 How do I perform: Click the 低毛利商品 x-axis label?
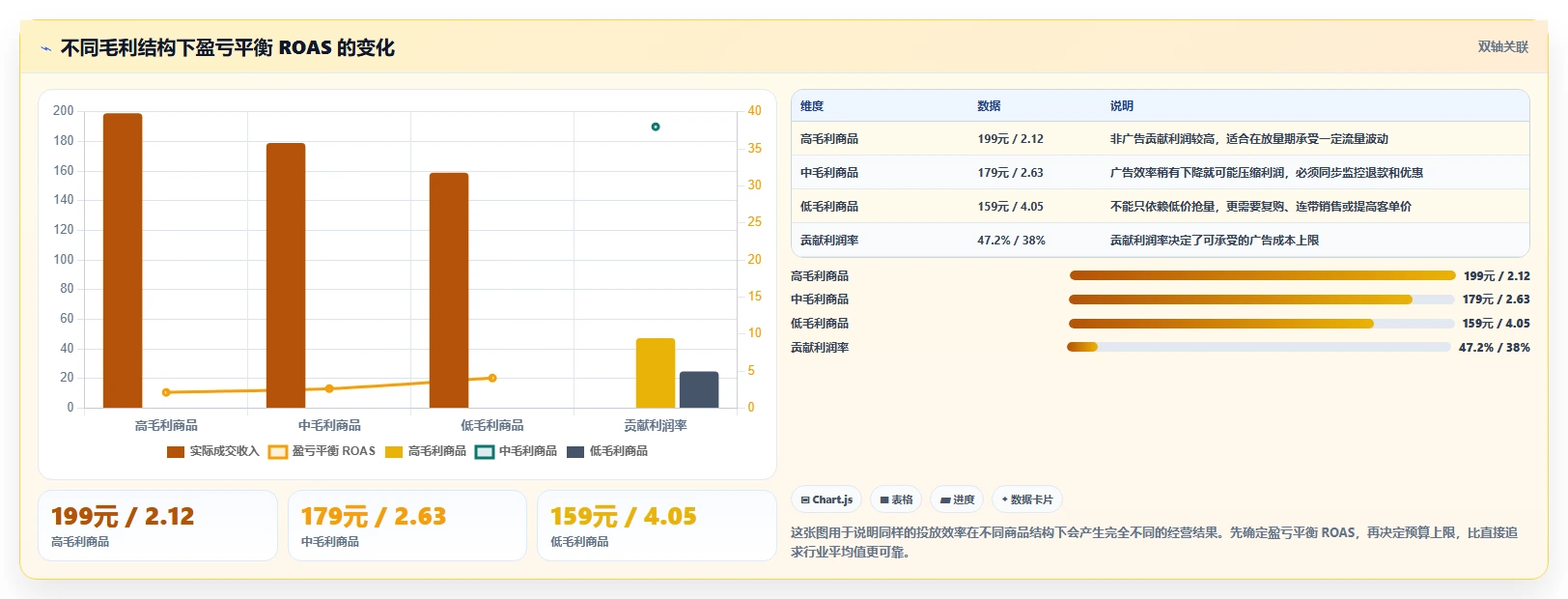492,426
